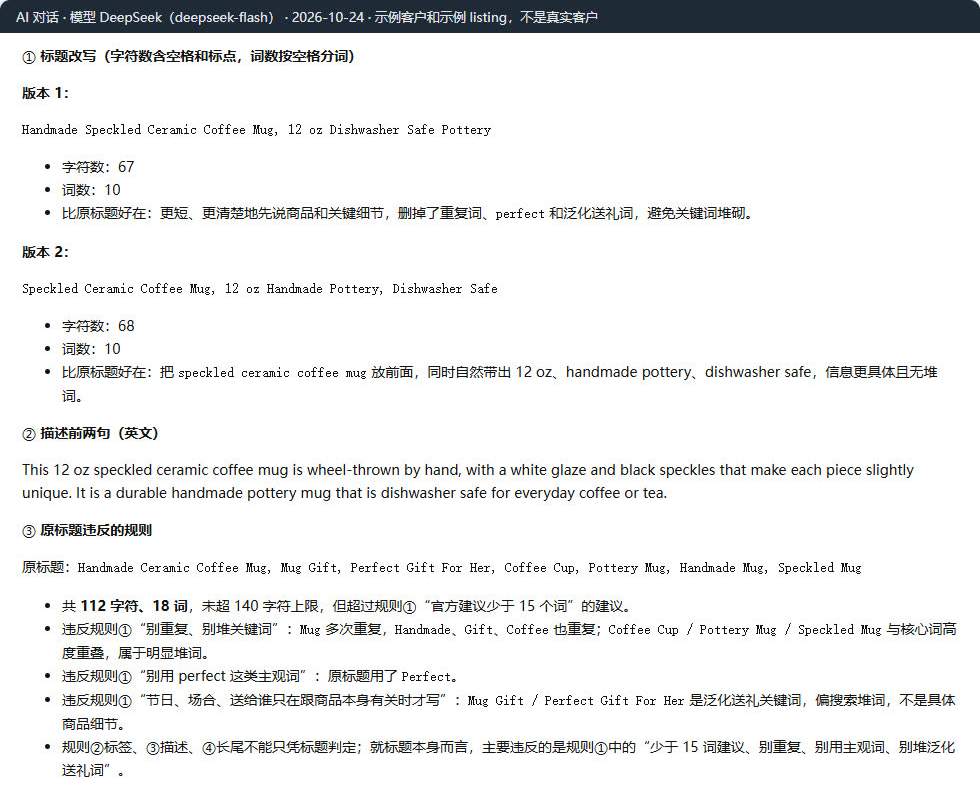This screenshot has width=980, height=794.
Task: Click the title 'Handmade Speckled Ceramic Coffee Mug, 12 oz Dishwasher Safe Pottery'
Action: pos(256,129)
